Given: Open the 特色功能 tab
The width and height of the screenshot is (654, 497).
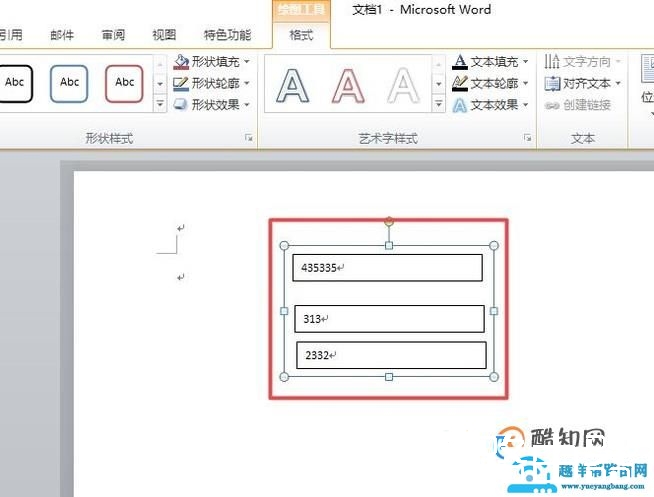Looking at the screenshot, I should click(x=227, y=35).
